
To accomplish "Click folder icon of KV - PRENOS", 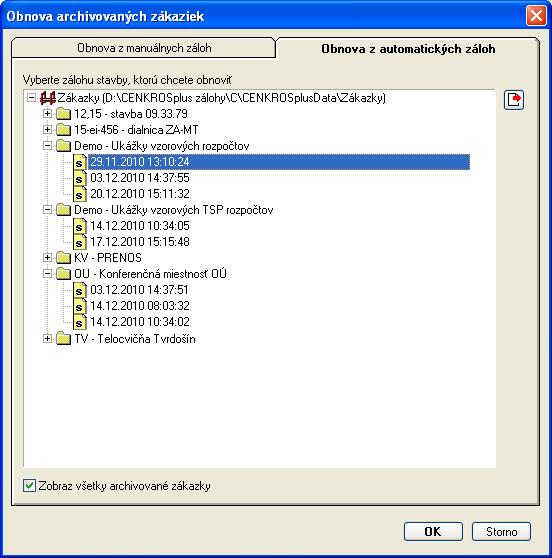I will pos(64,258).
